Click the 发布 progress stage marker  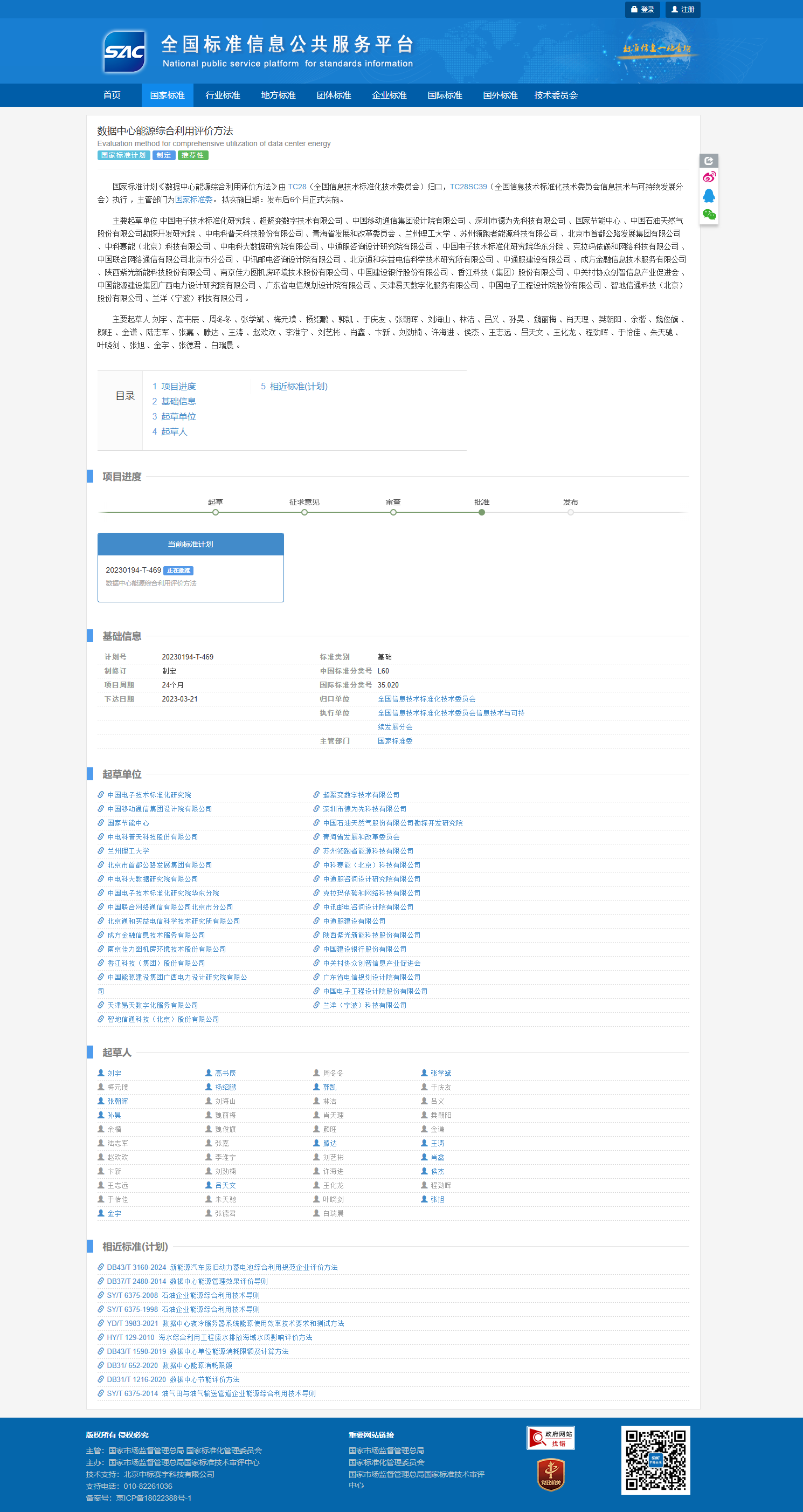pyautogui.click(x=570, y=512)
